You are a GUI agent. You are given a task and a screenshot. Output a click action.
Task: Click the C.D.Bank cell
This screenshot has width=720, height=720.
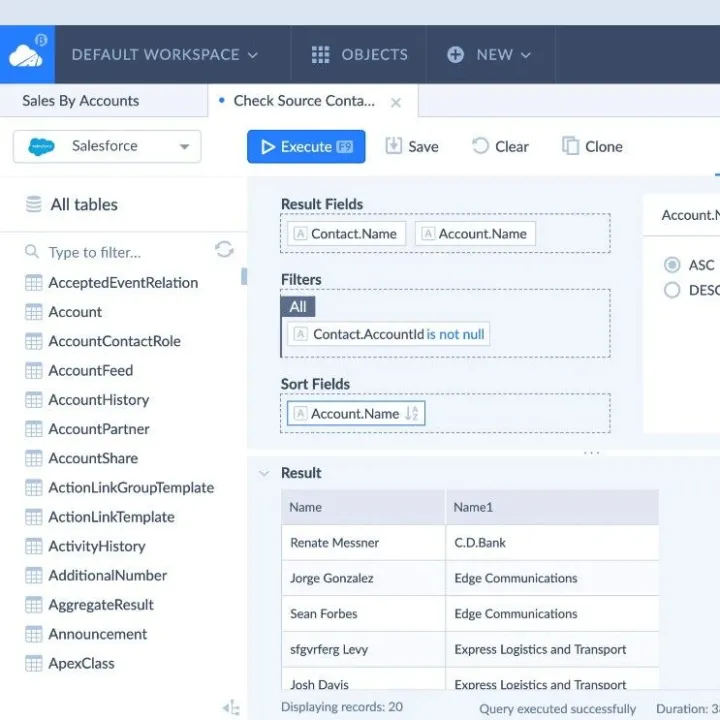(552, 543)
